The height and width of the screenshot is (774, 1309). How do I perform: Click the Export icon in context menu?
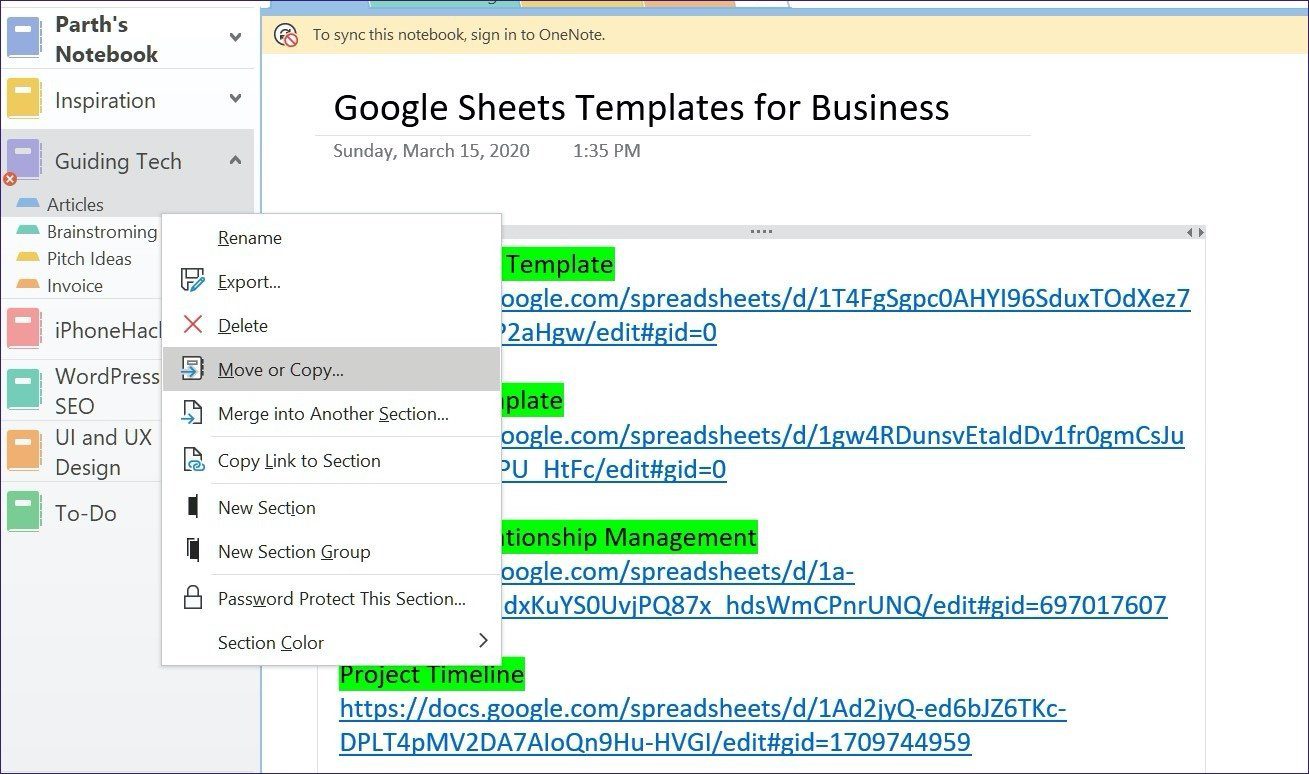pos(192,281)
